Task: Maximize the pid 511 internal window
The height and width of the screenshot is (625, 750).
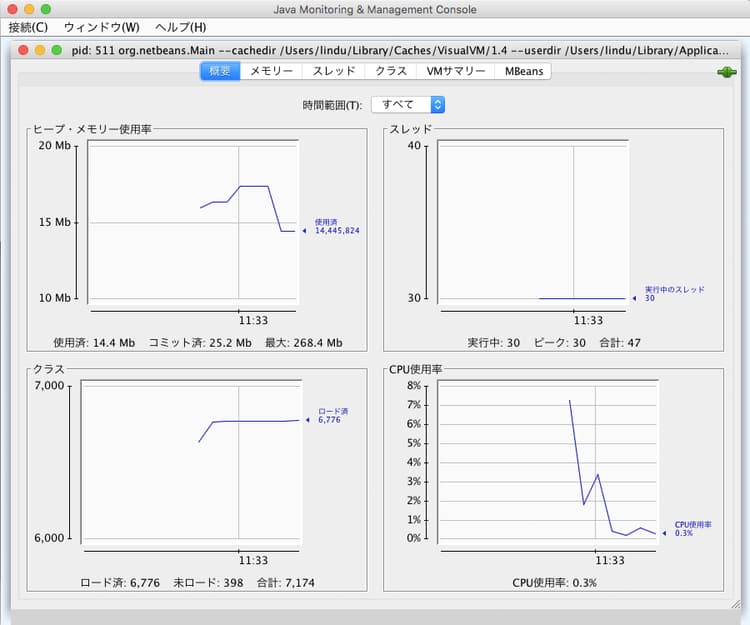Action: [56, 50]
